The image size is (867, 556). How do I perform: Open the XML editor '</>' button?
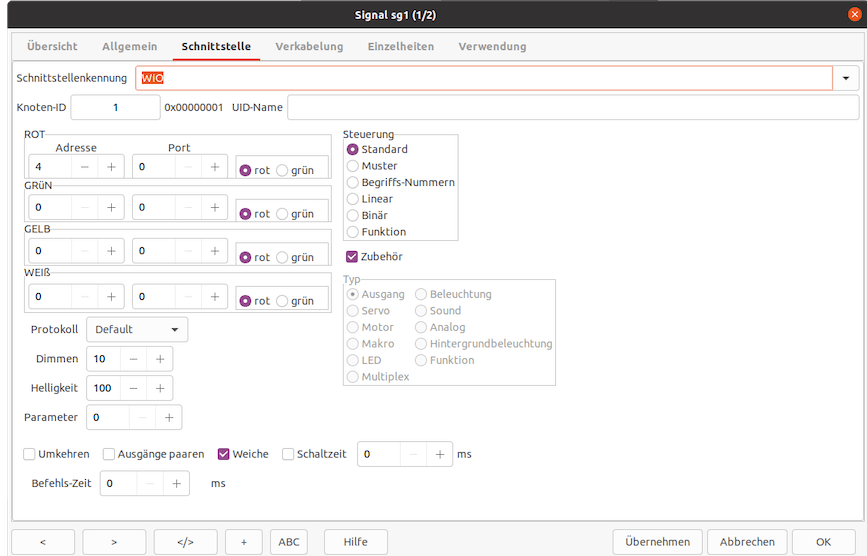(185, 542)
